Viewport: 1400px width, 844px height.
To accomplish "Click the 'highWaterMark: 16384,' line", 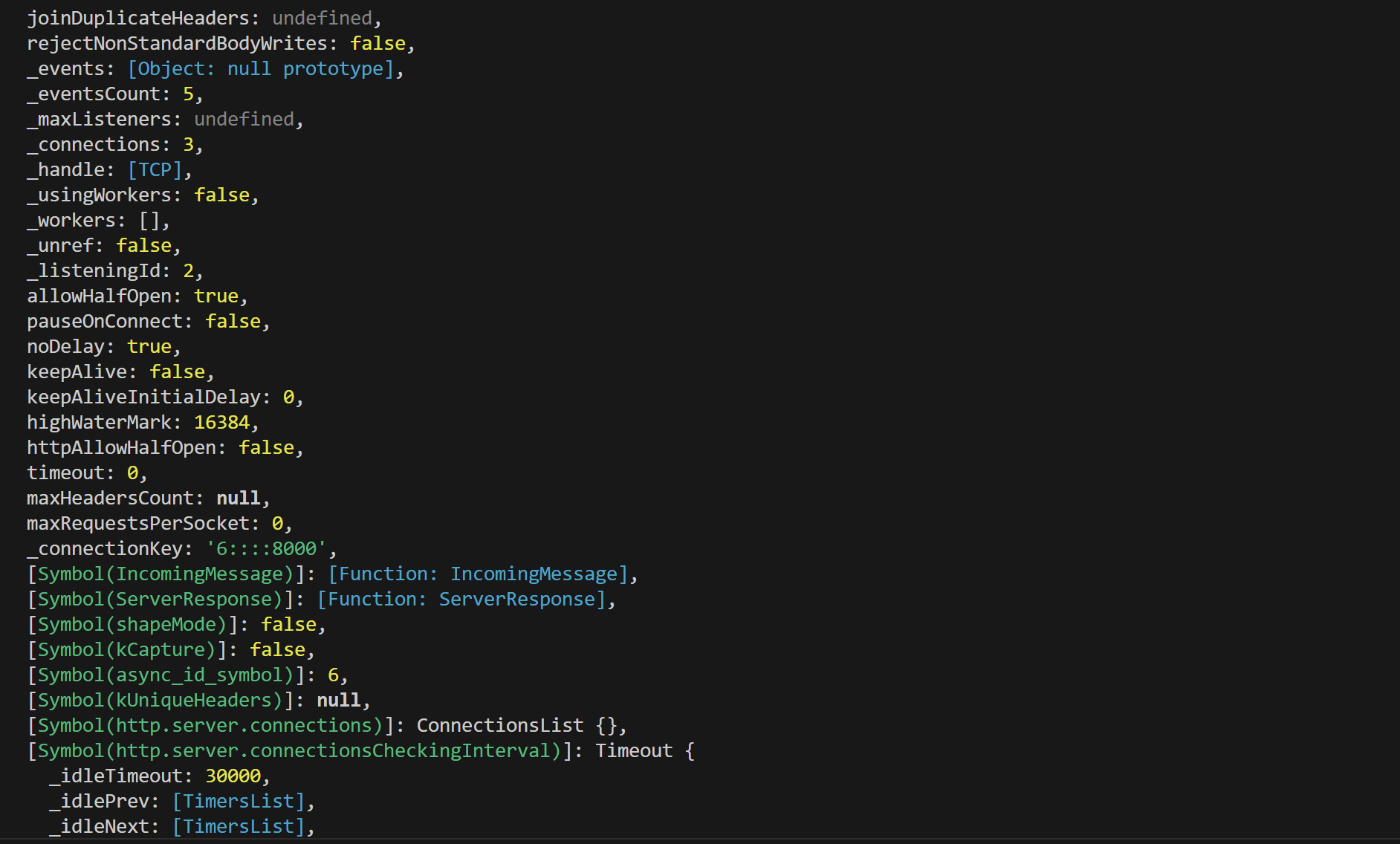I will pos(143,423).
